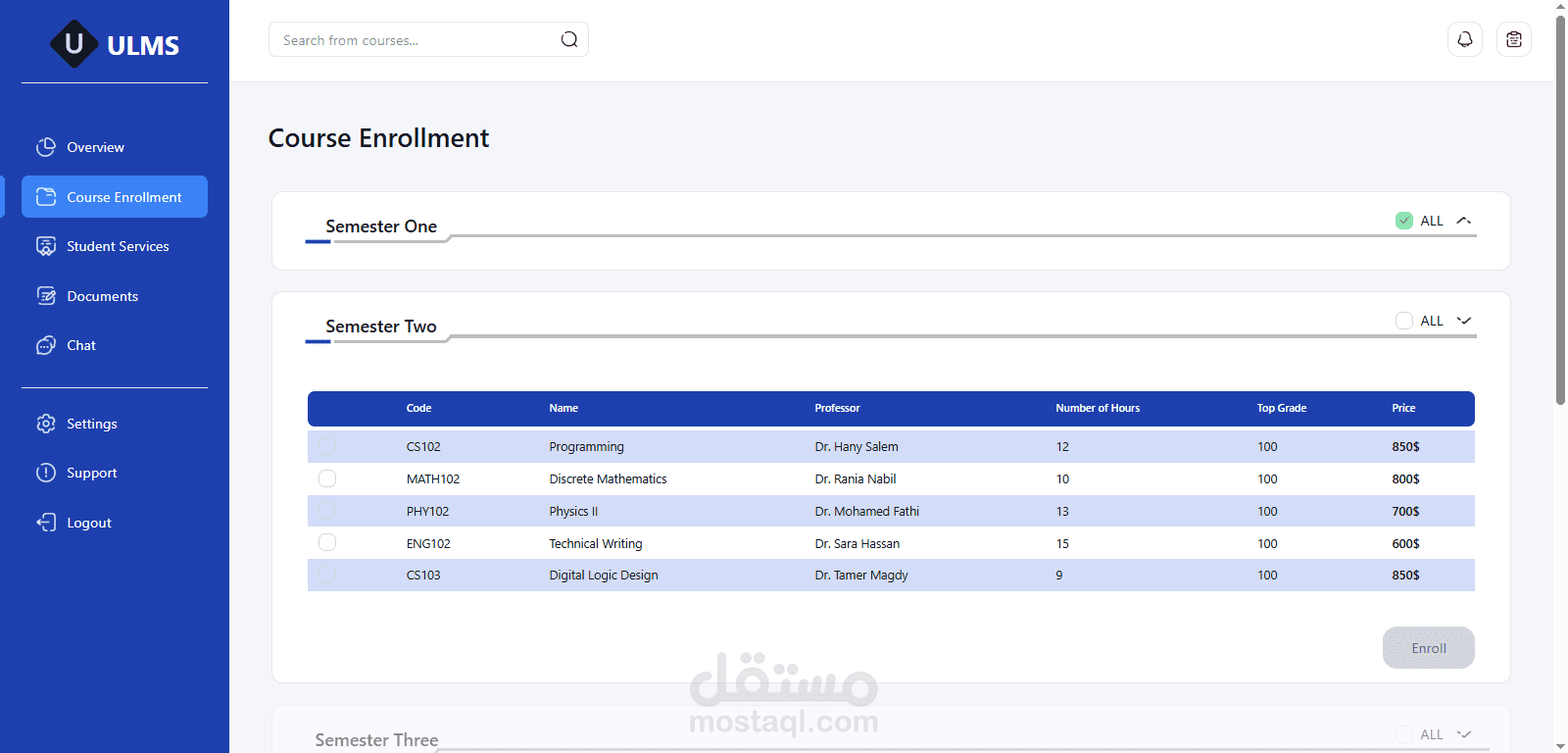Click the Search from courses field
Screen dimensions: 1568x753
point(428,39)
